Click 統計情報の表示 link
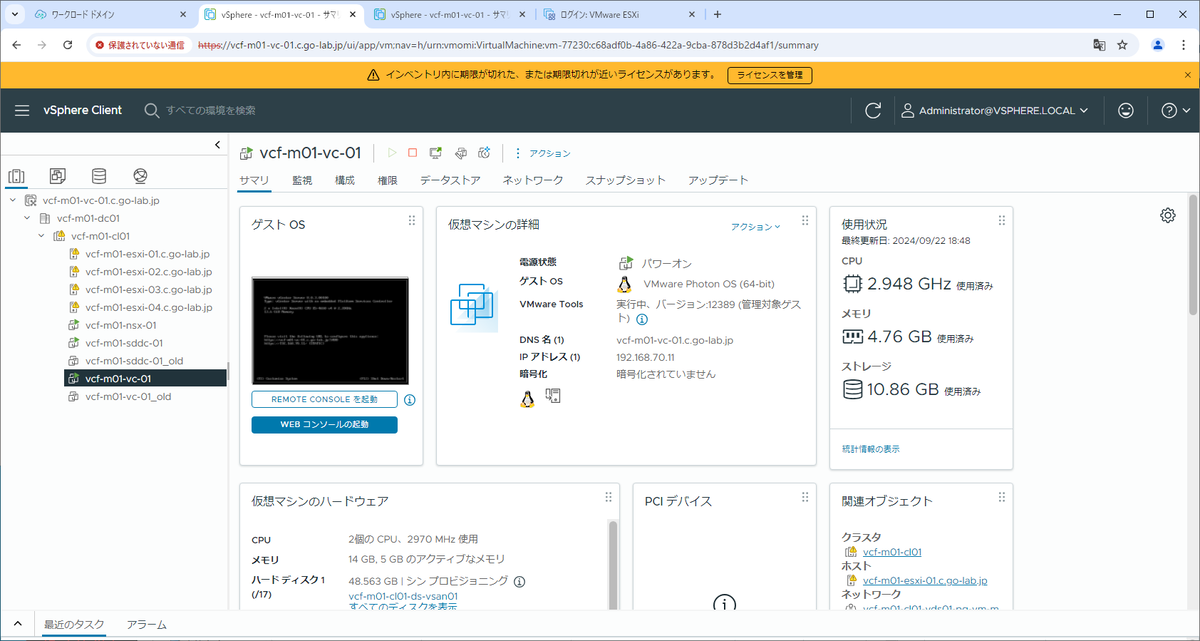The height and width of the screenshot is (641, 1200). coord(871,449)
